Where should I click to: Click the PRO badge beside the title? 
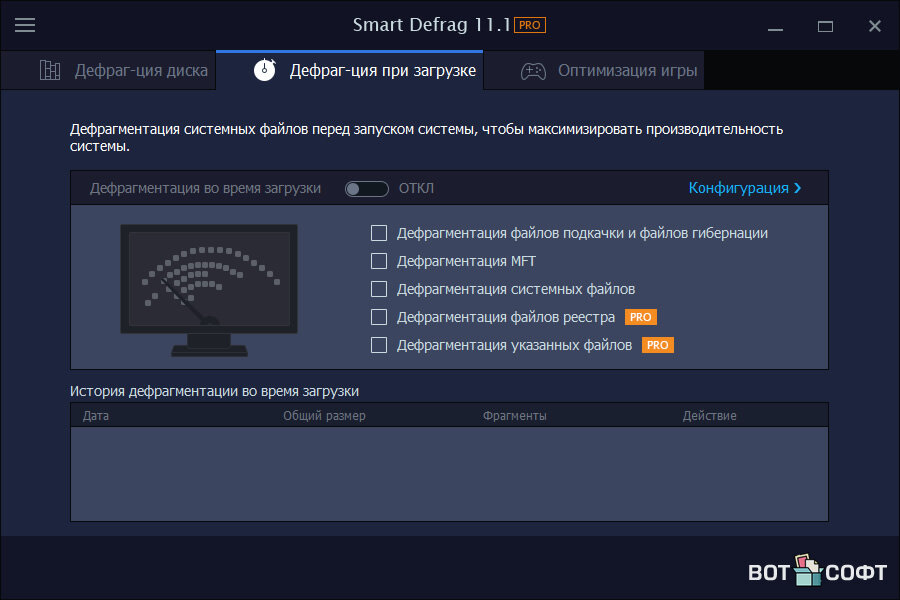click(530, 25)
